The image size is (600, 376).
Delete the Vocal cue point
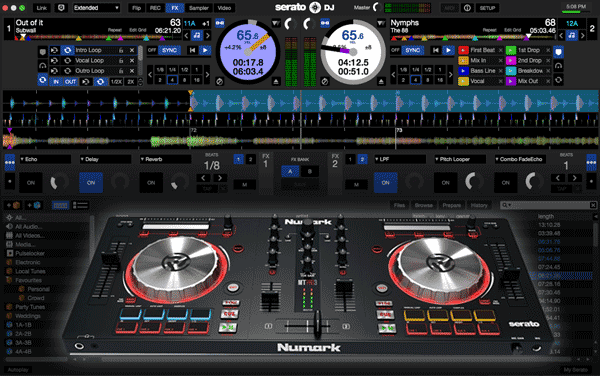[x=500, y=81]
